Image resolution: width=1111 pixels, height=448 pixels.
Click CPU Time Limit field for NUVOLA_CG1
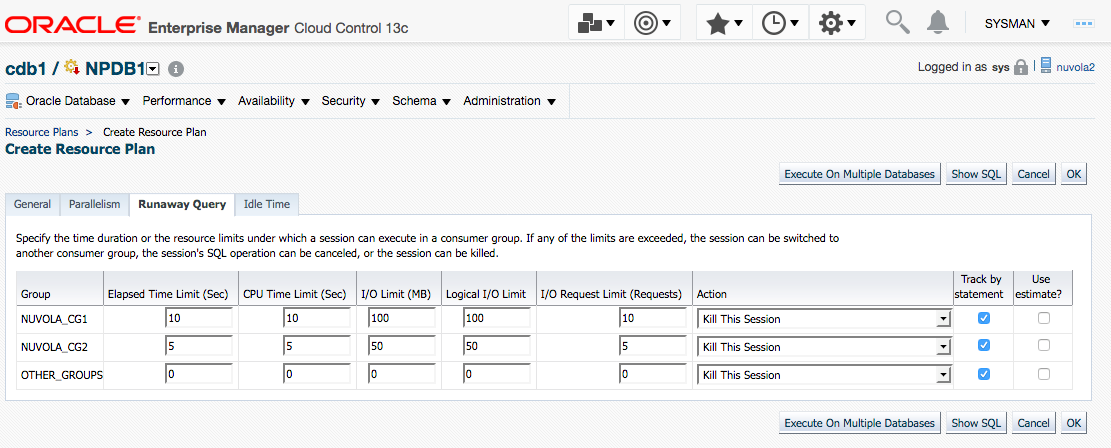coord(317,319)
